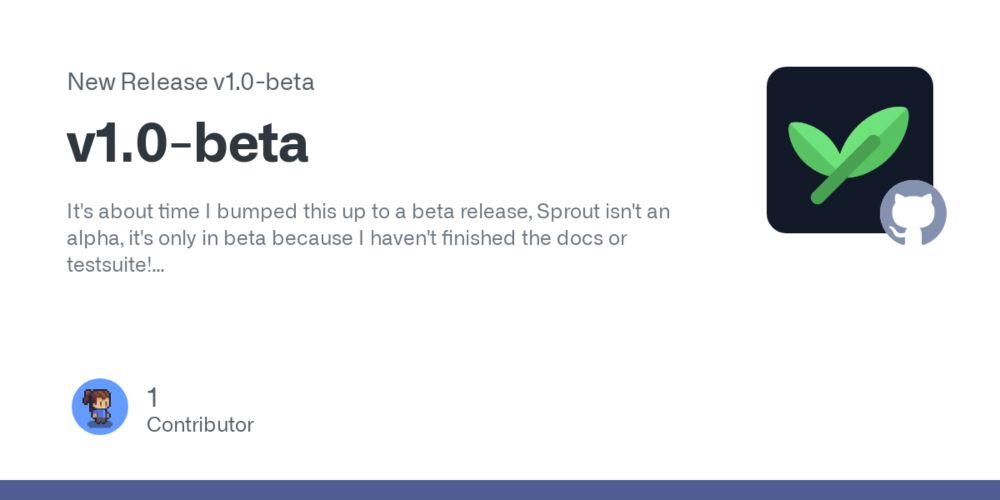The height and width of the screenshot is (500, 1000).
Task: Expand the ellipsis after "testsuite!"
Action: [x=158, y=265]
